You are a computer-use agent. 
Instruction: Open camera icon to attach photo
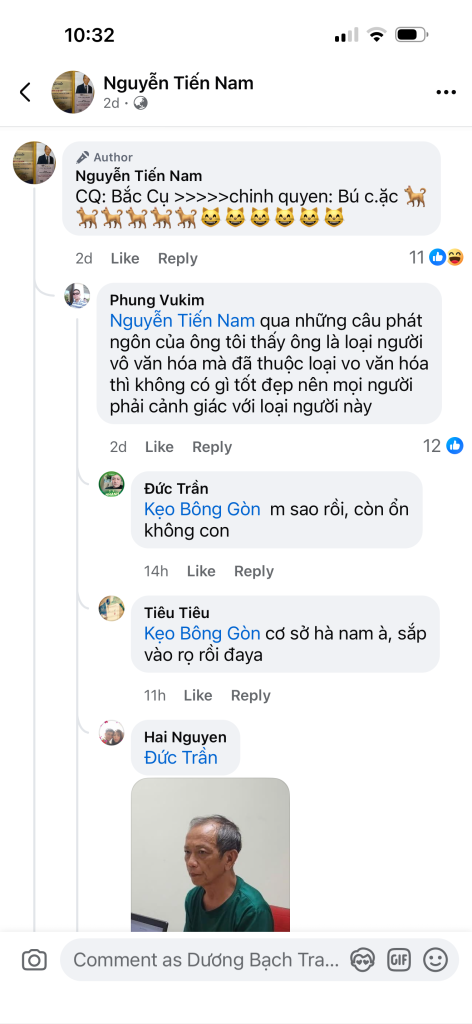(34, 960)
